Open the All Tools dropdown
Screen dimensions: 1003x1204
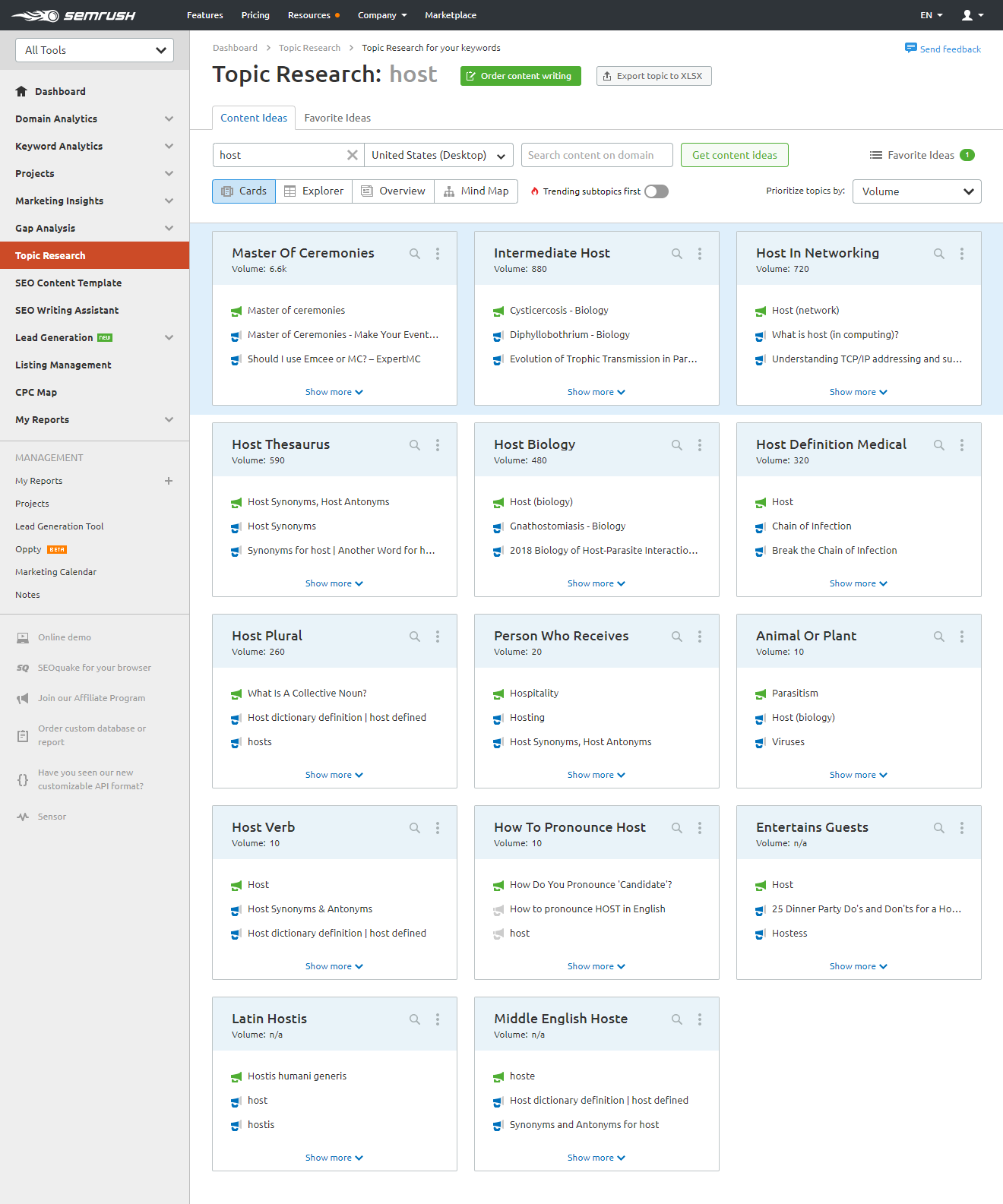point(95,50)
